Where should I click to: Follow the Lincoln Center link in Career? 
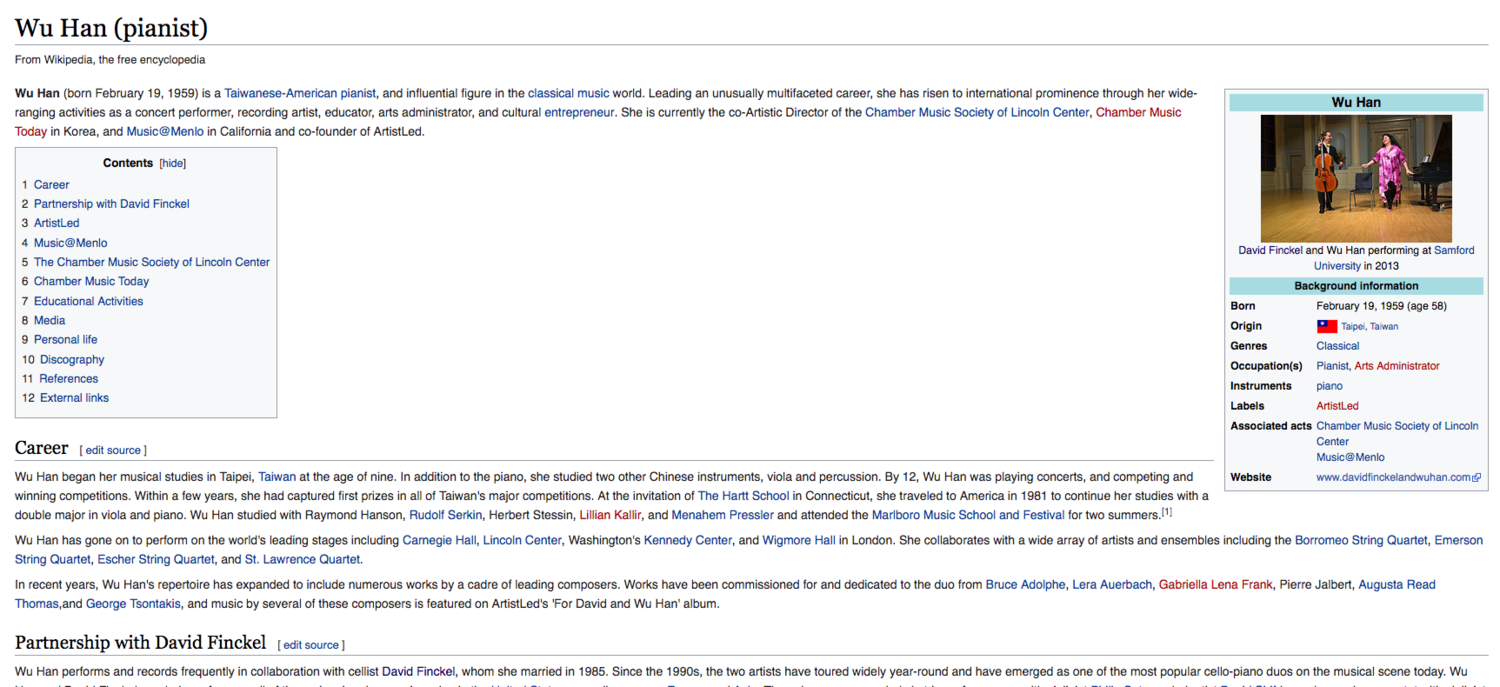coord(522,540)
